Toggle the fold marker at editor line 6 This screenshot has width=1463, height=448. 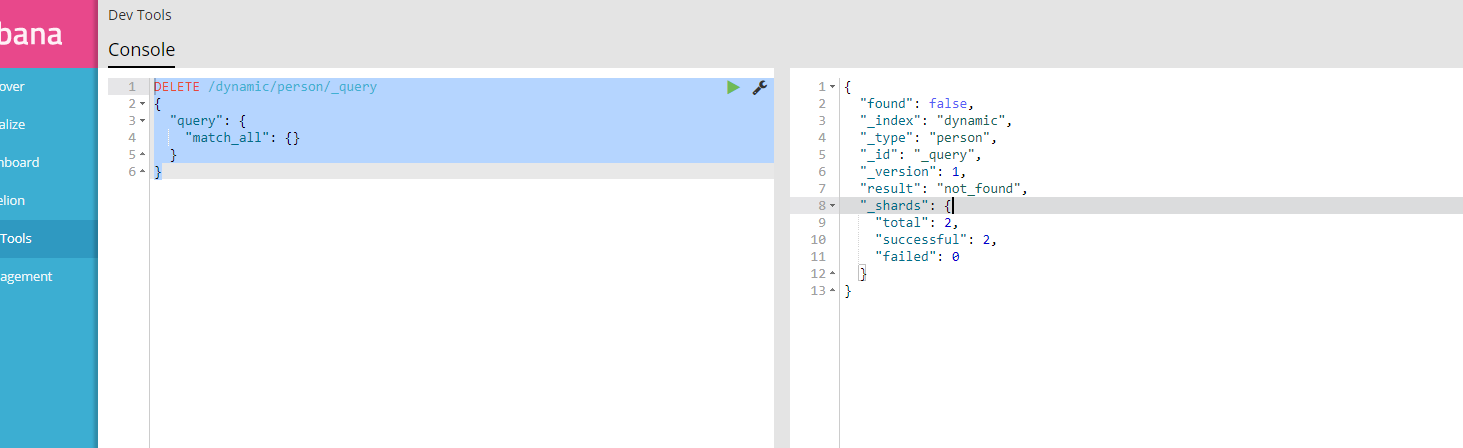143,172
